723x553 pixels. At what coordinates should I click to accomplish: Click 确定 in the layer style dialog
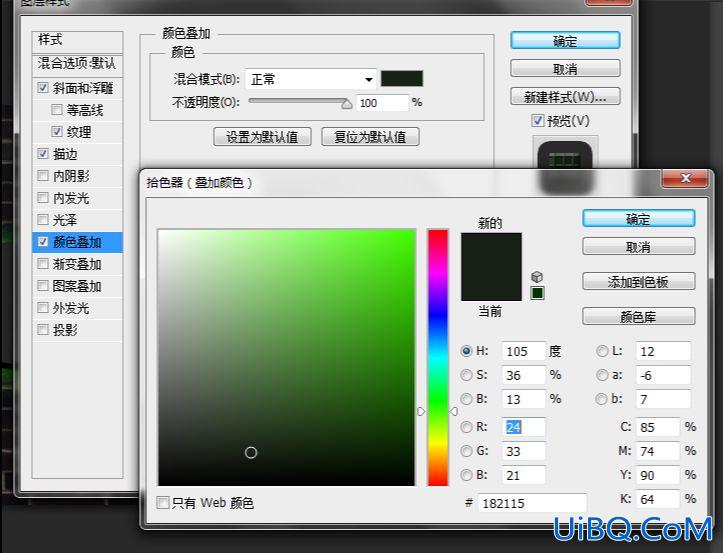click(565, 41)
